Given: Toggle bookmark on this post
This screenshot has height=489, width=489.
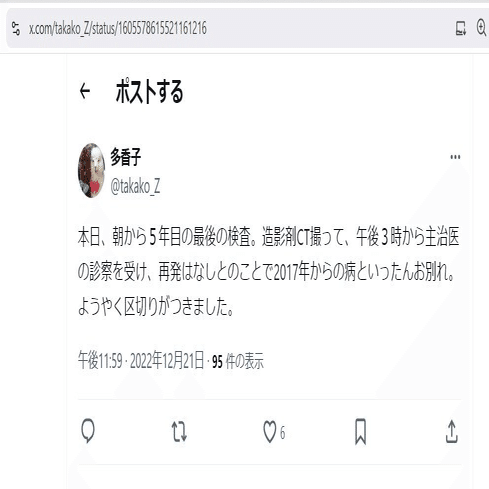Looking at the screenshot, I should click(360, 432).
